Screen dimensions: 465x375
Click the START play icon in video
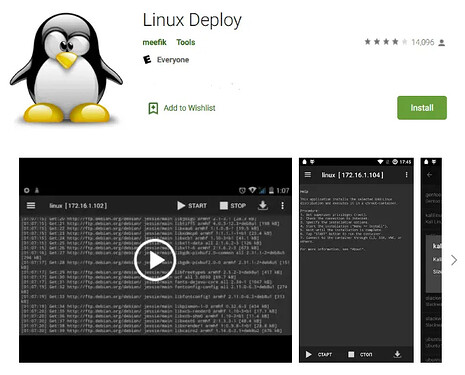181,206
